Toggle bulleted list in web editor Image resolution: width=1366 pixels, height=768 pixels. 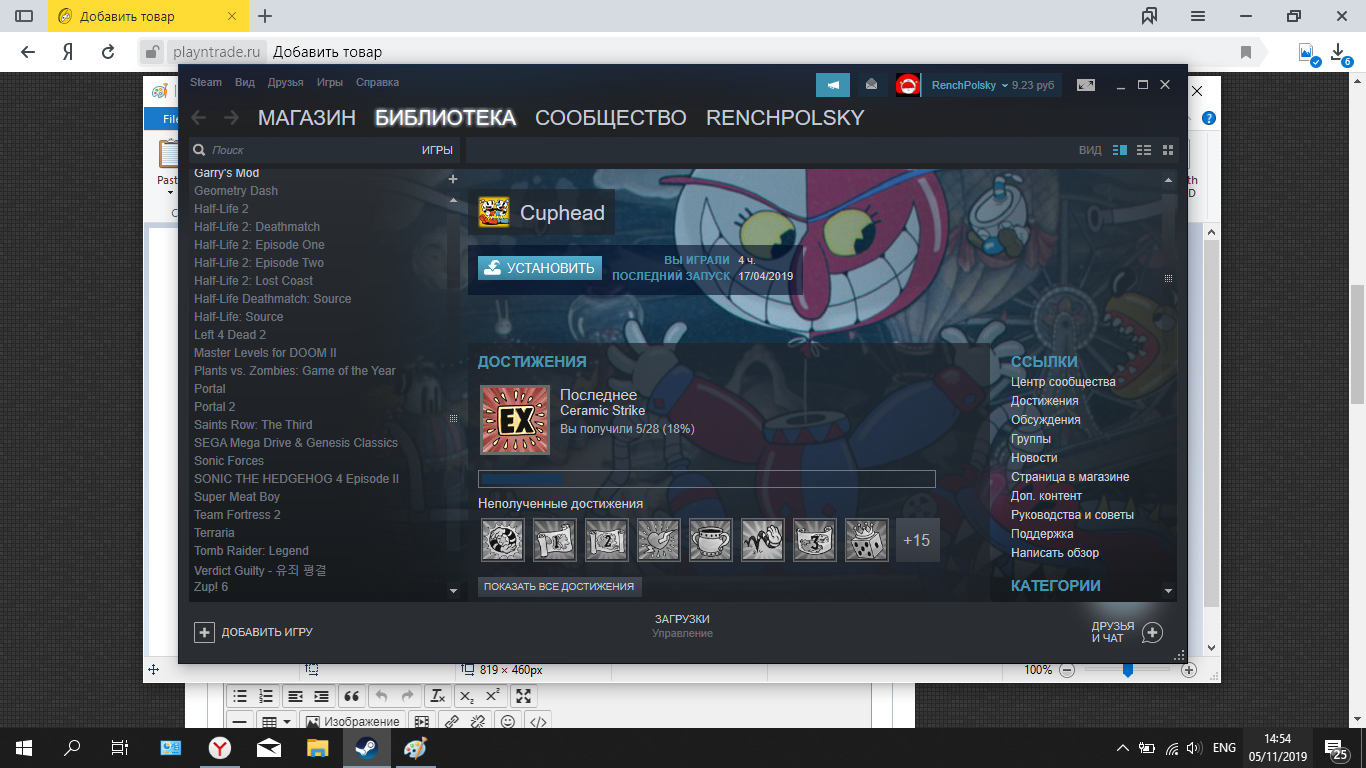(x=239, y=696)
